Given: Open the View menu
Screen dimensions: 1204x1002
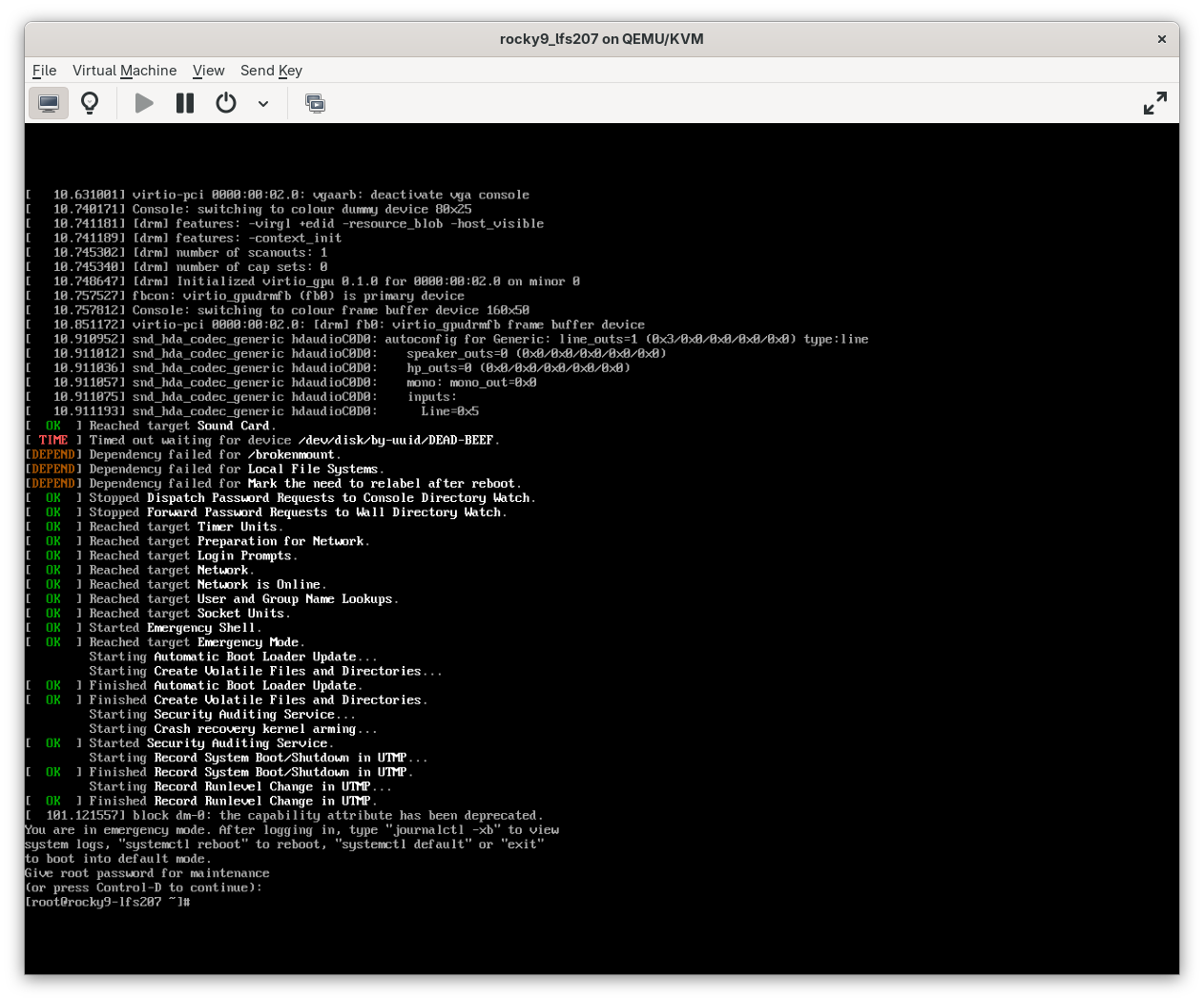Looking at the screenshot, I should click(208, 70).
